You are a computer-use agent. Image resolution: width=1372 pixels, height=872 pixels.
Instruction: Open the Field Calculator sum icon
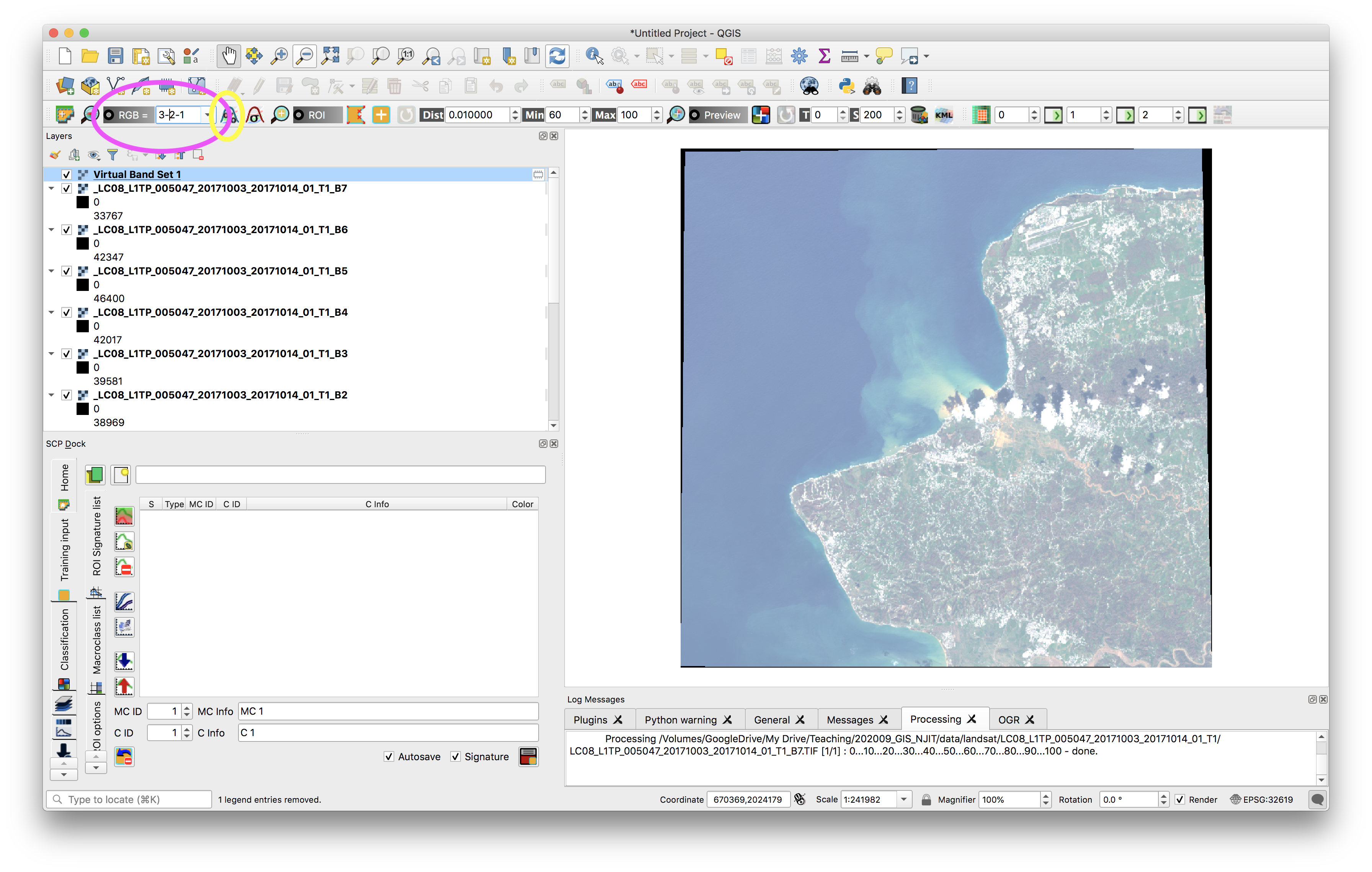[x=824, y=56]
